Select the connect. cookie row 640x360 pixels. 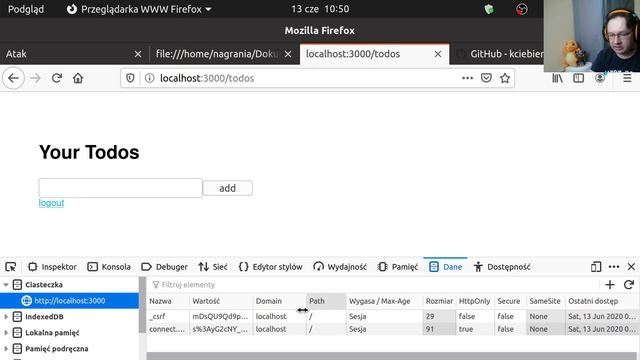point(392,329)
